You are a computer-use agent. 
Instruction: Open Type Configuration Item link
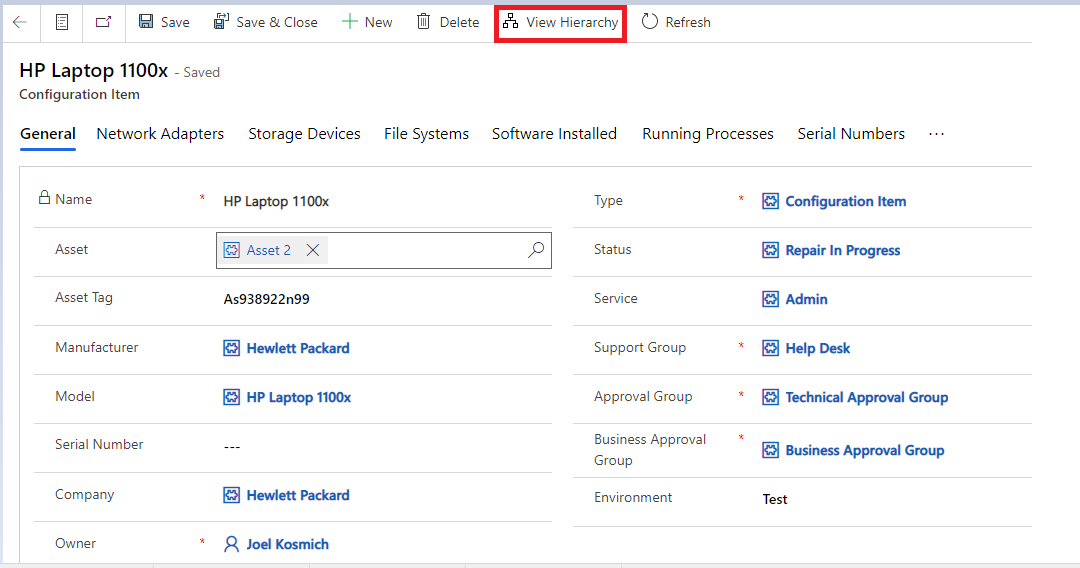click(x=846, y=202)
